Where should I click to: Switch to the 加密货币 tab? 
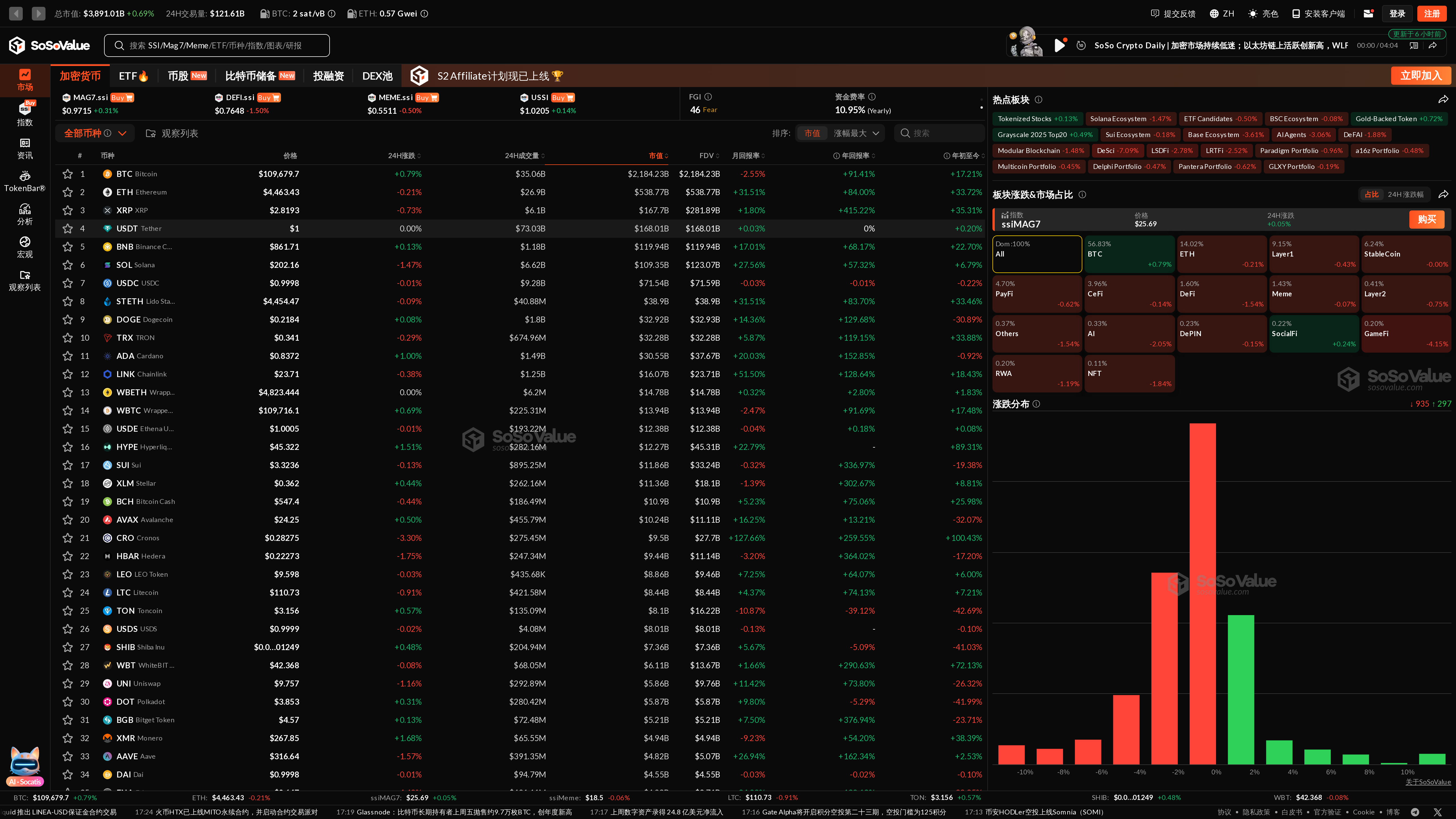point(80,76)
